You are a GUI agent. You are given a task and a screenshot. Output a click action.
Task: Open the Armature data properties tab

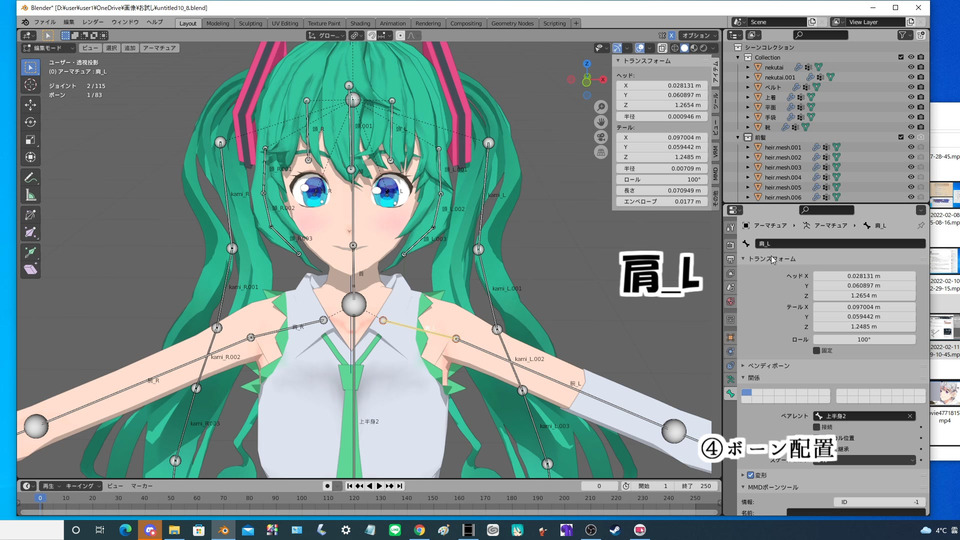point(730,380)
